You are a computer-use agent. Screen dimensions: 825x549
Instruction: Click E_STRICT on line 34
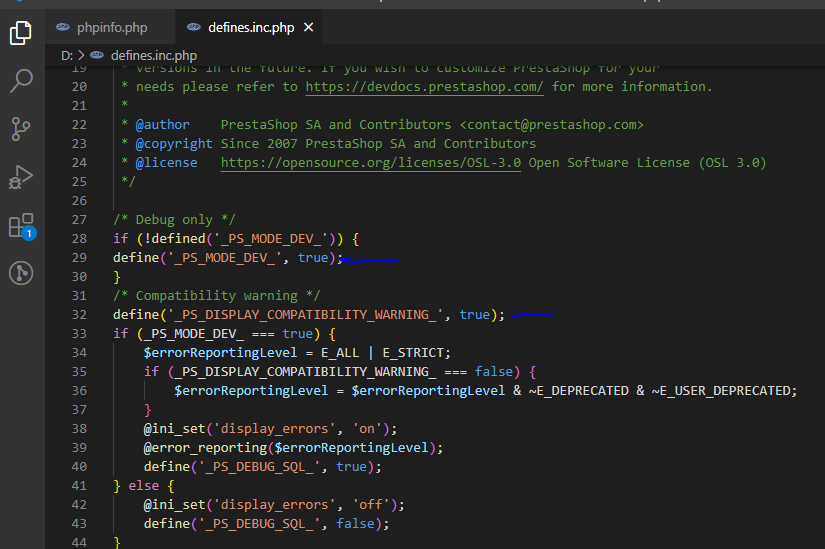point(412,353)
